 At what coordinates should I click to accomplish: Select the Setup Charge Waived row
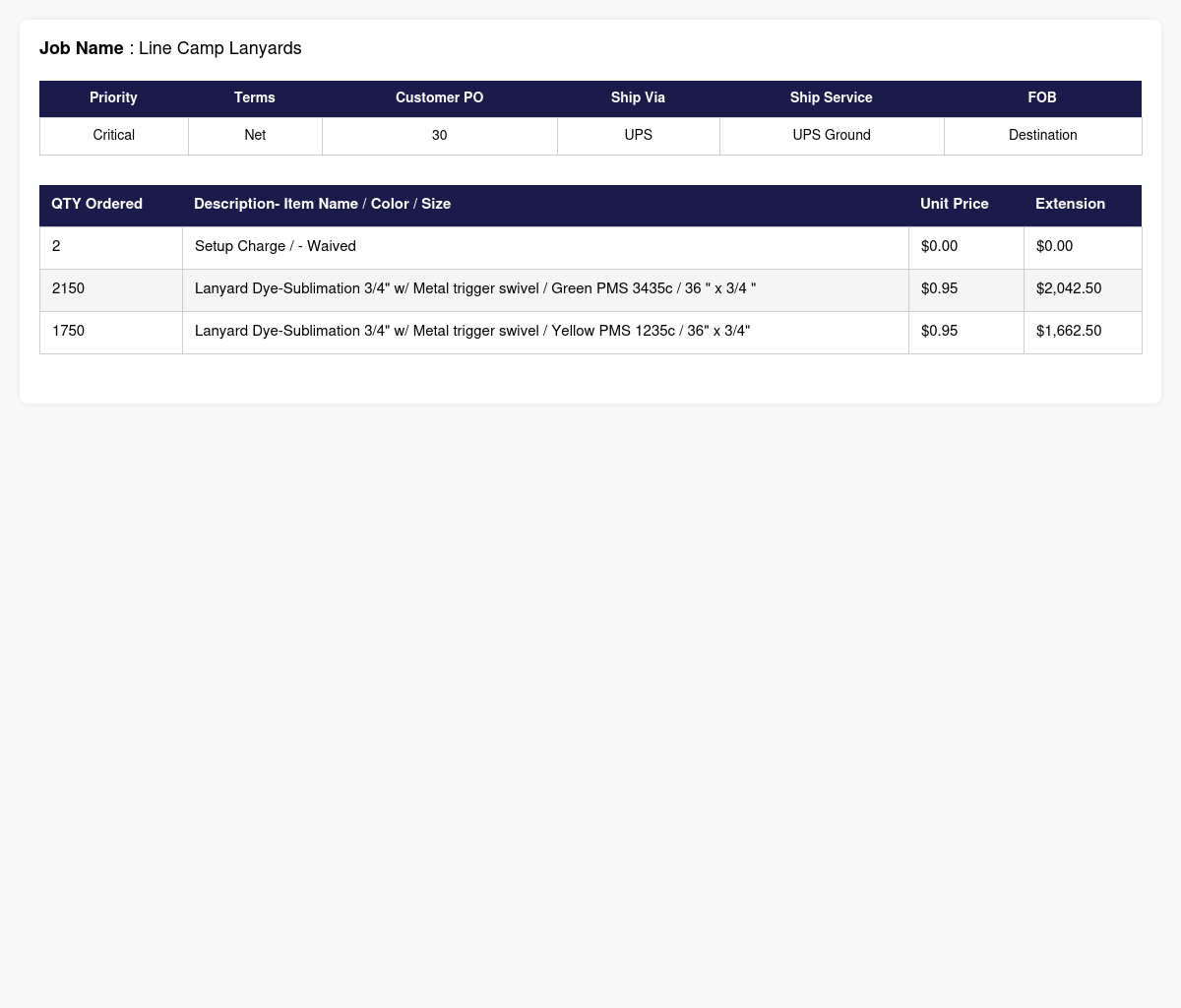click(590, 247)
